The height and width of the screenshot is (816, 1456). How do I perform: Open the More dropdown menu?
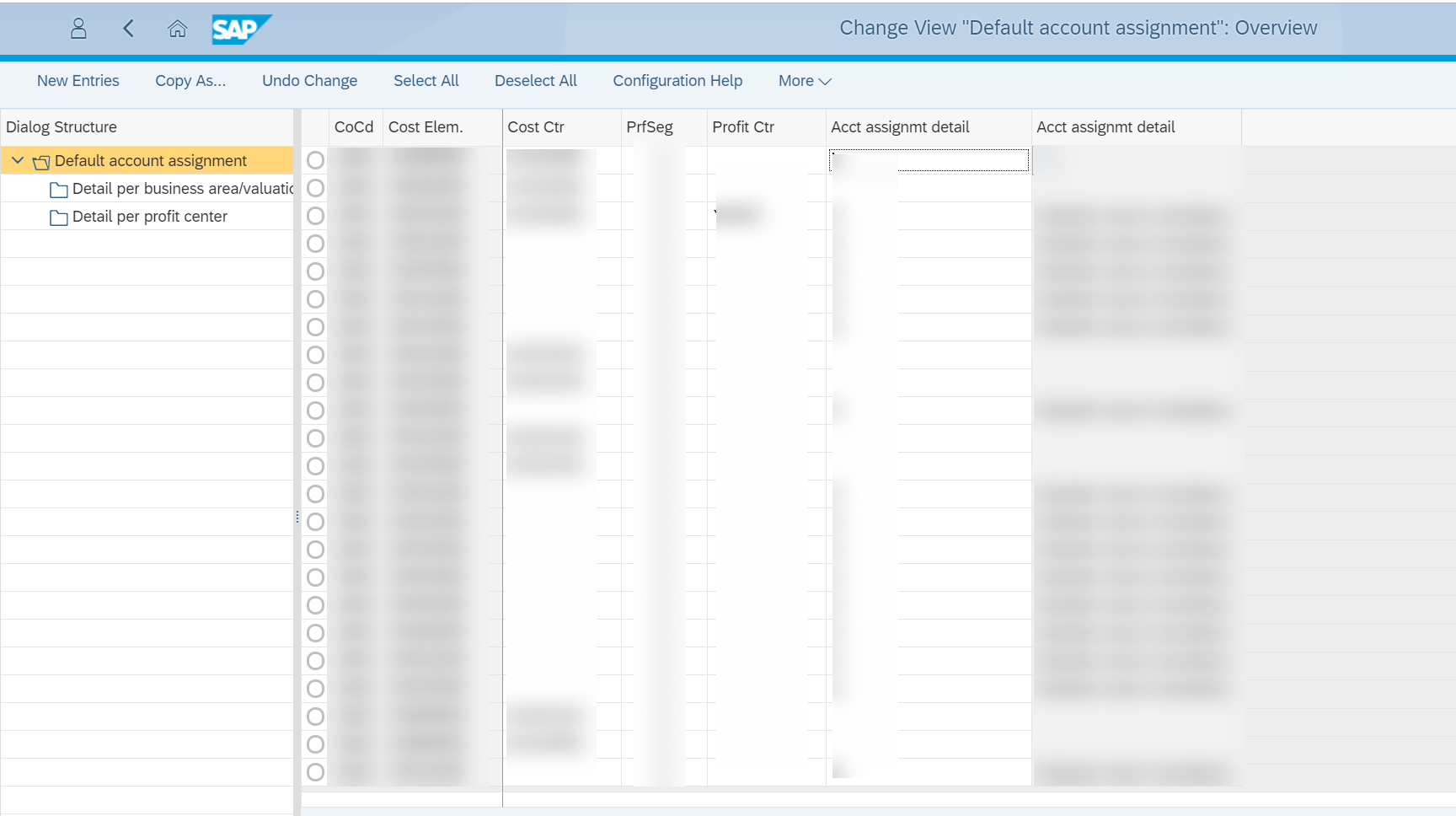click(805, 81)
